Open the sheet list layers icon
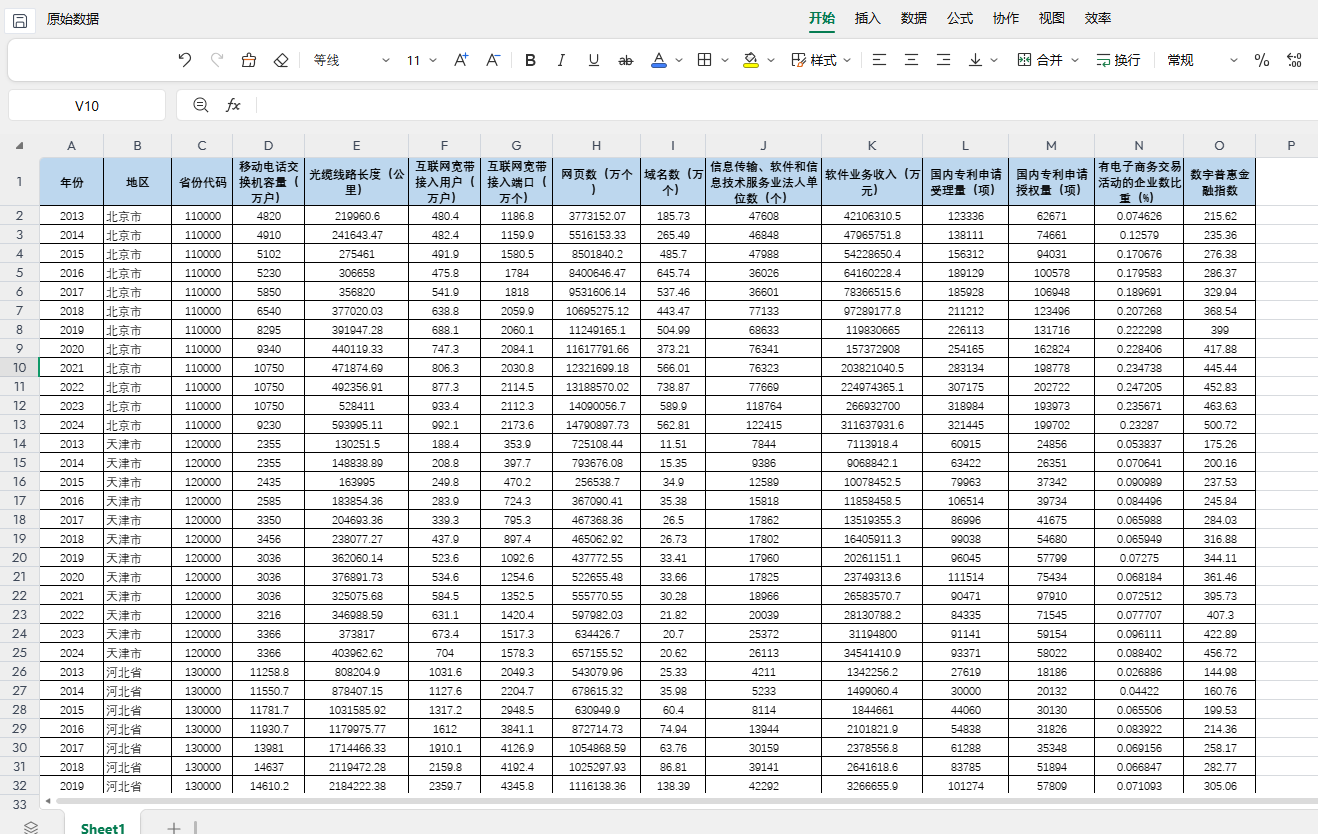Screen dimensions: 1318x834 31,827
